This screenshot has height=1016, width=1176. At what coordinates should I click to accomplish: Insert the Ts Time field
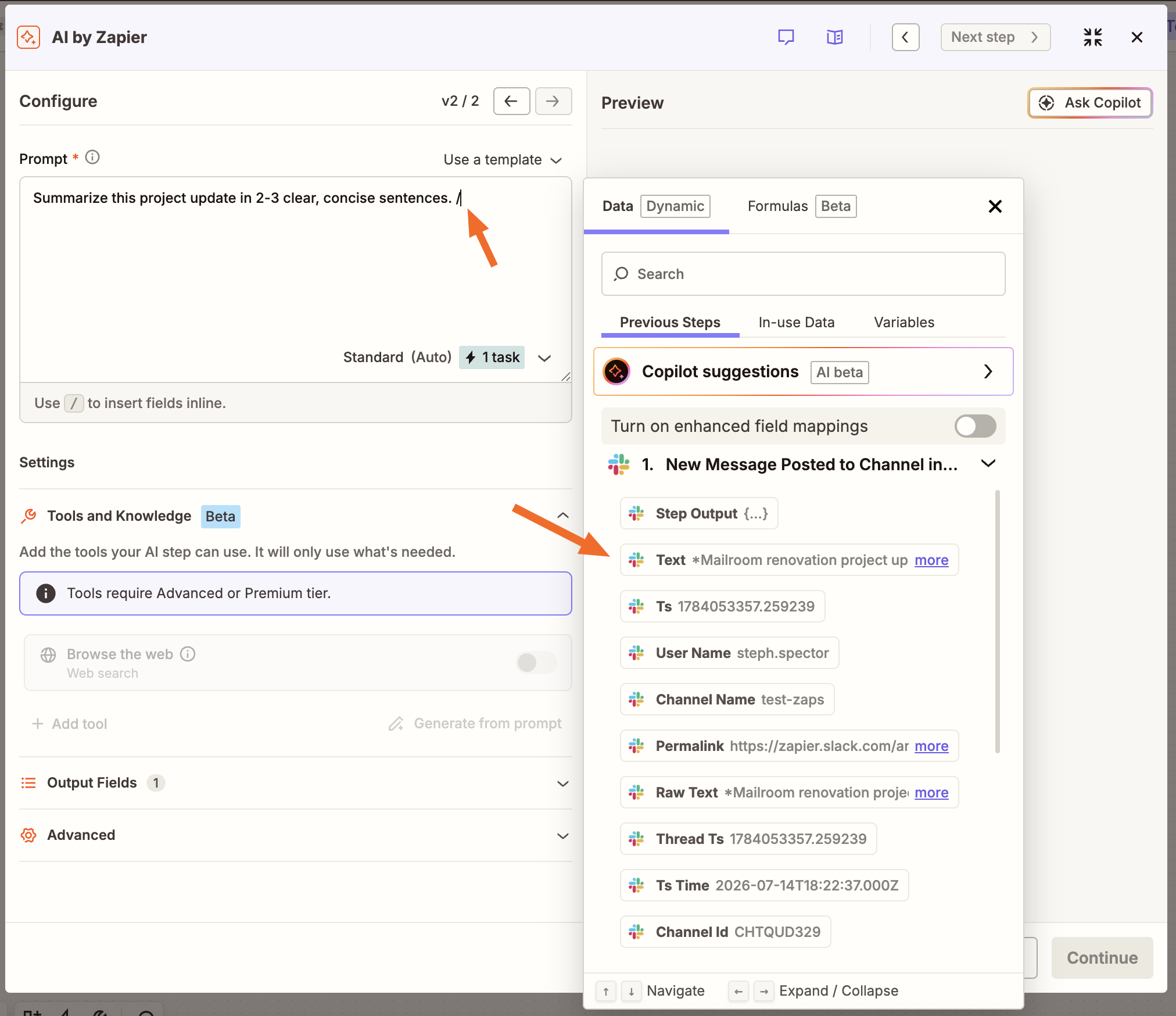tap(764, 885)
